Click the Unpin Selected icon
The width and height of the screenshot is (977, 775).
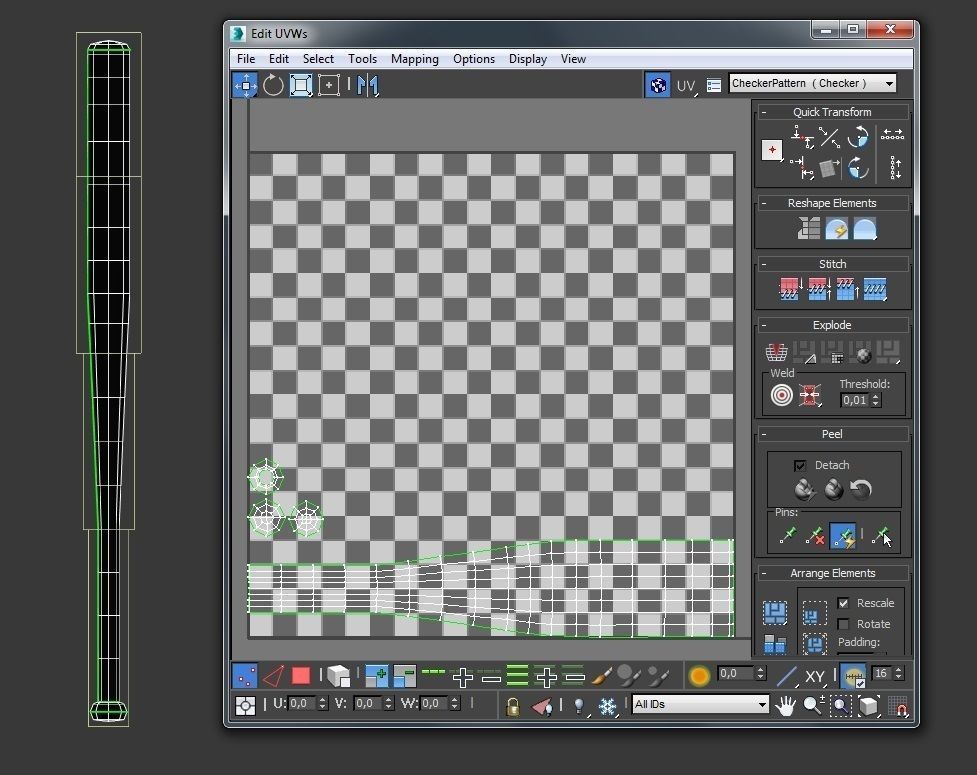815,536
